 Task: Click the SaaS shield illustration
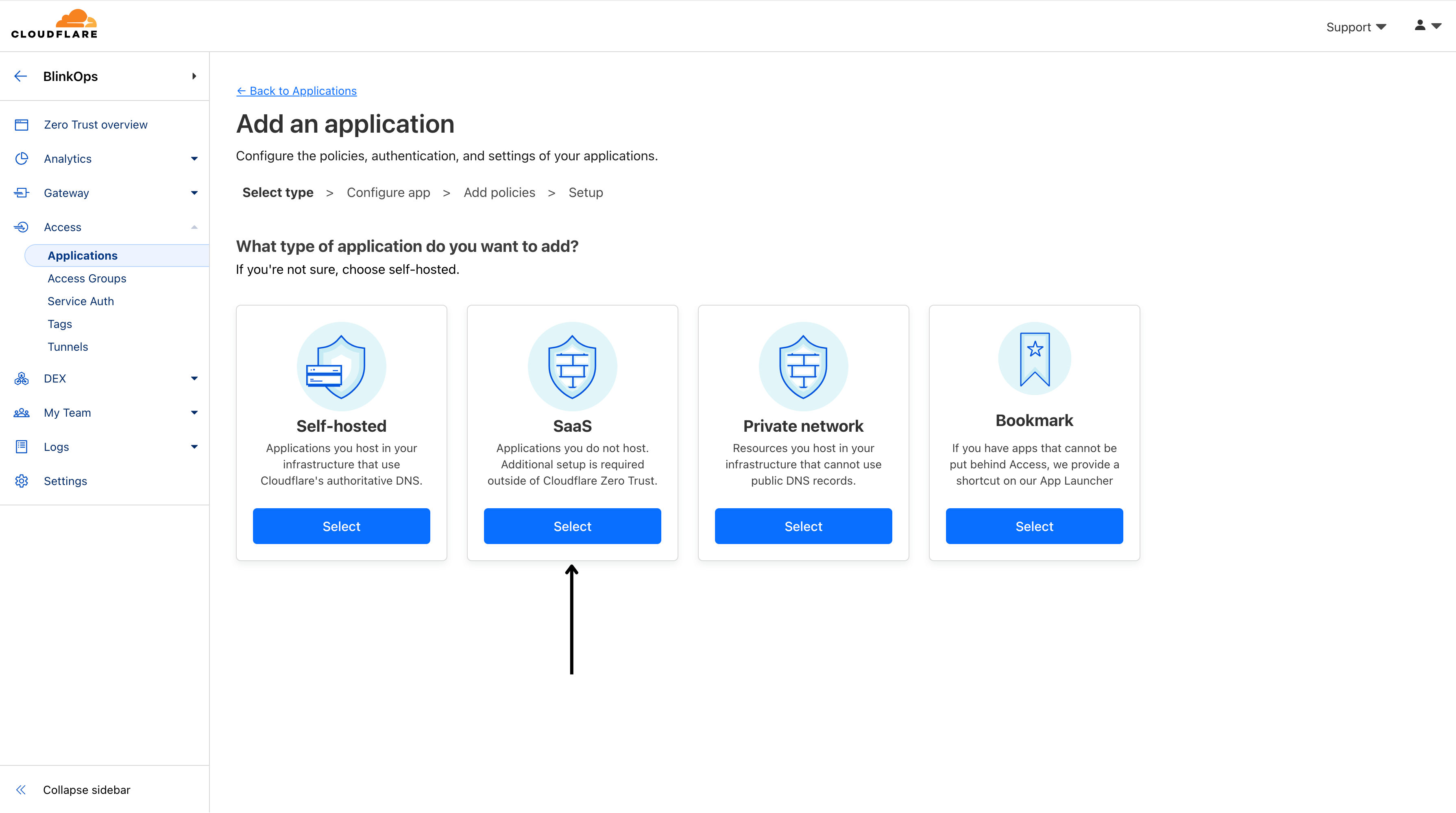pos(572,366)
